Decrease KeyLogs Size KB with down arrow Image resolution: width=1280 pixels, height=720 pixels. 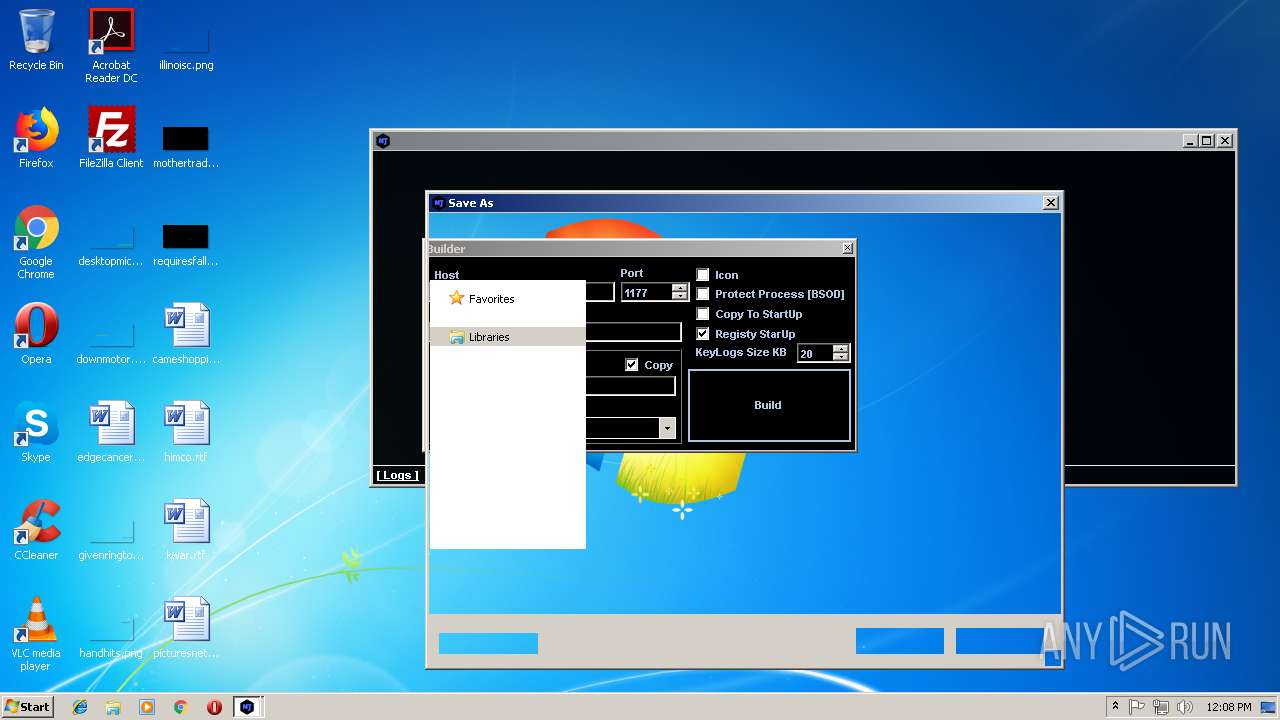click(841, 357)
